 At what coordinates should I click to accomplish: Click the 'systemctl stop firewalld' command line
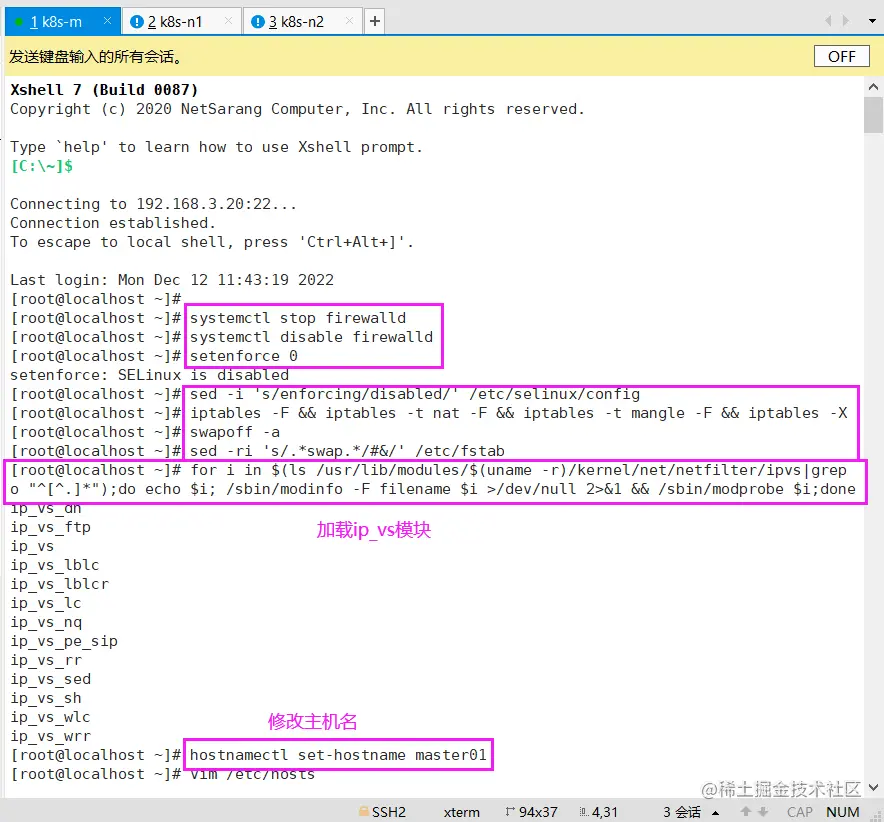[298, 318]
